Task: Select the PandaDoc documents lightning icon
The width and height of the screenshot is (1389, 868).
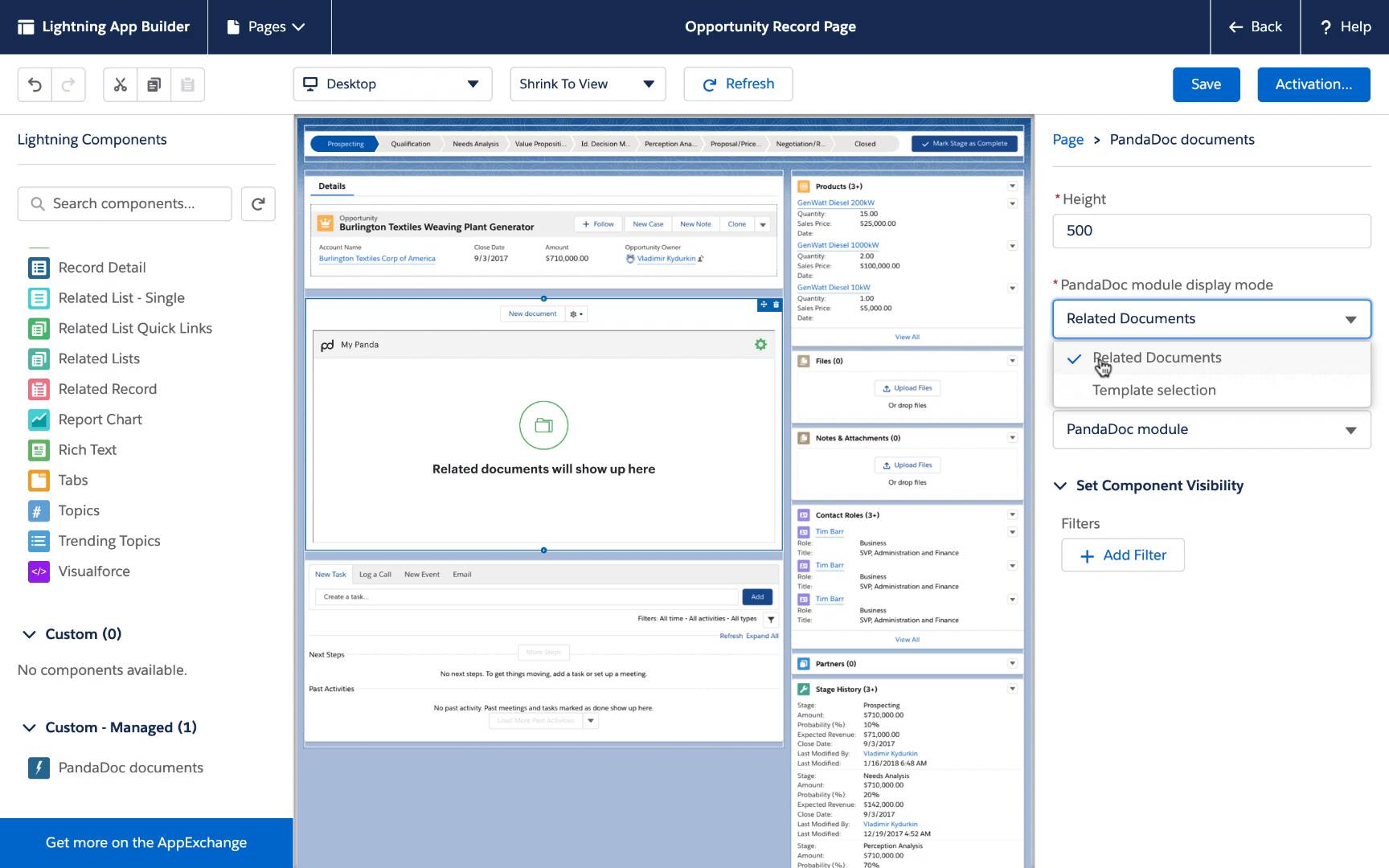Action: tap(39, 768)
